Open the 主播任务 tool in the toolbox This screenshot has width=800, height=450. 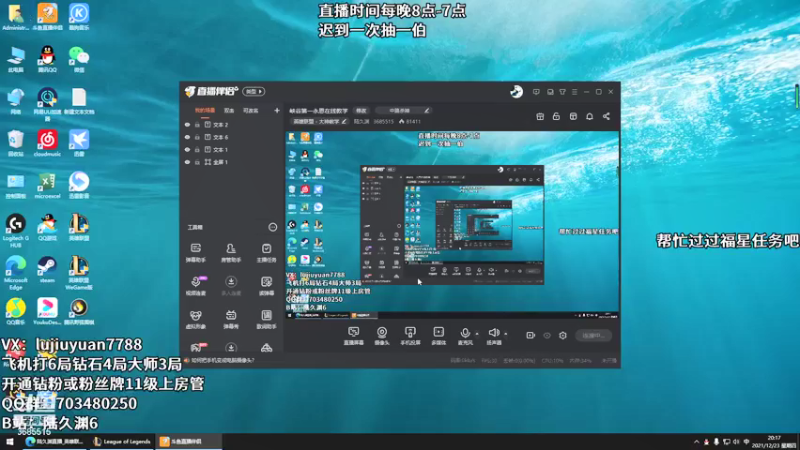[x=266, y=253]
